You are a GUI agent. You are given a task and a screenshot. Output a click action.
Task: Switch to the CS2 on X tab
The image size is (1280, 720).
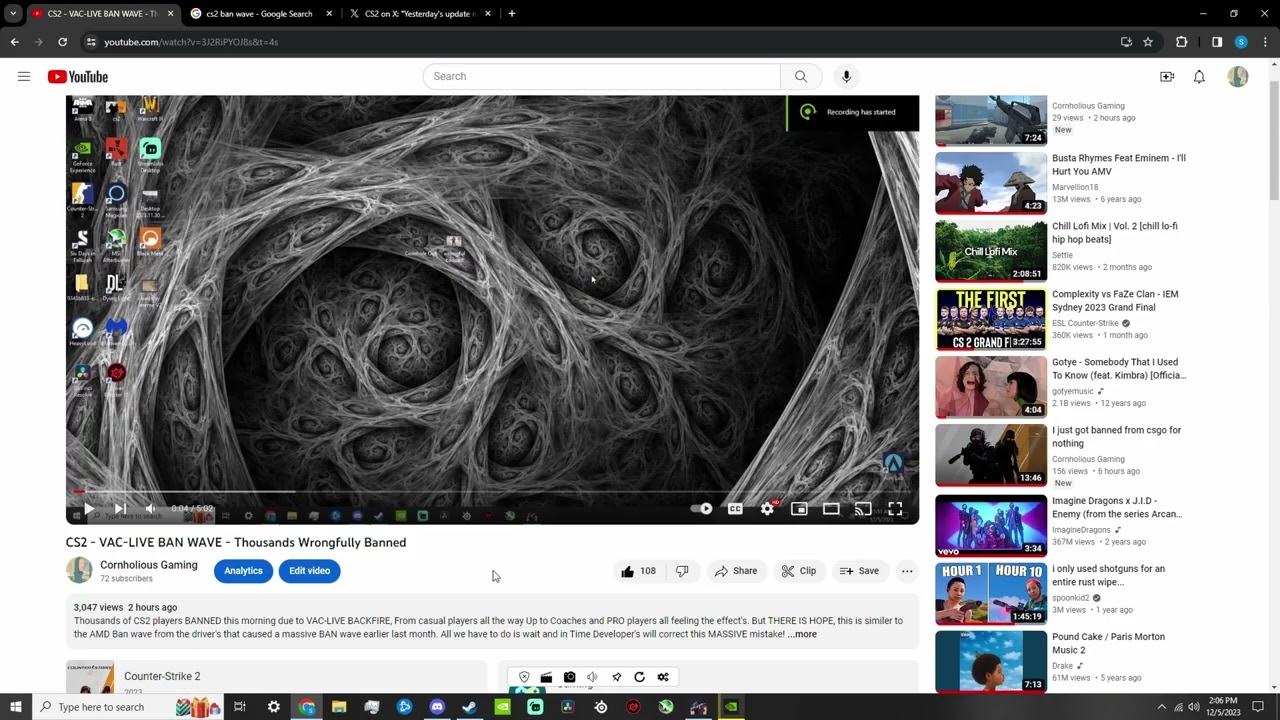point(420,14)
